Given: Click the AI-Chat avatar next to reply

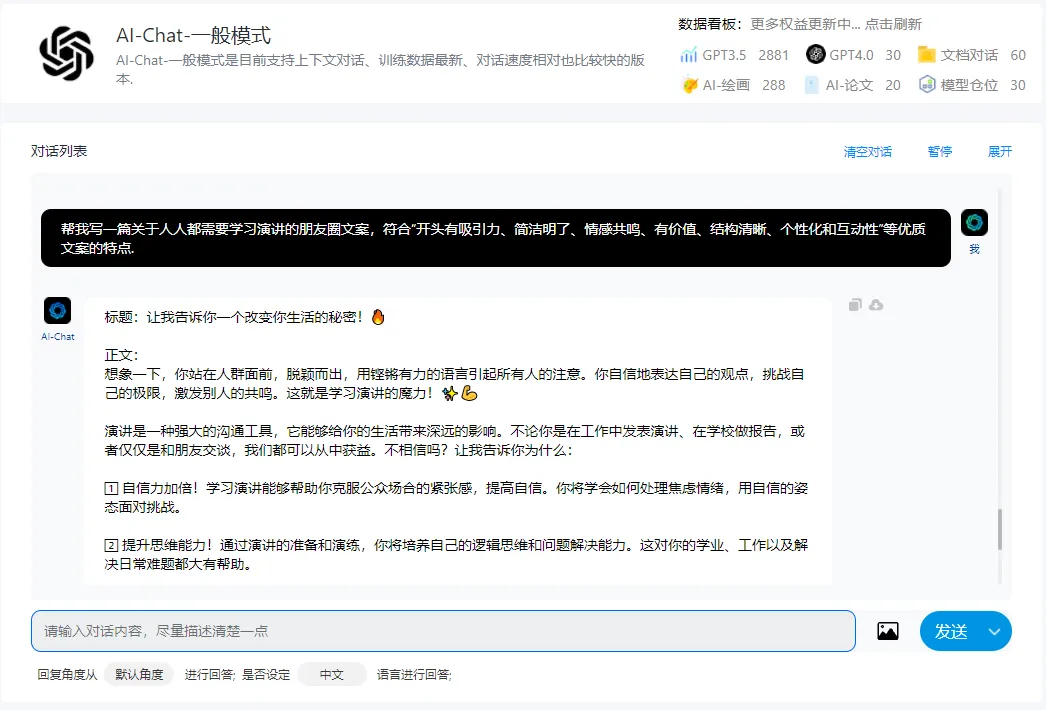Looking at the screenshot, I should click(x=58, y=310).
